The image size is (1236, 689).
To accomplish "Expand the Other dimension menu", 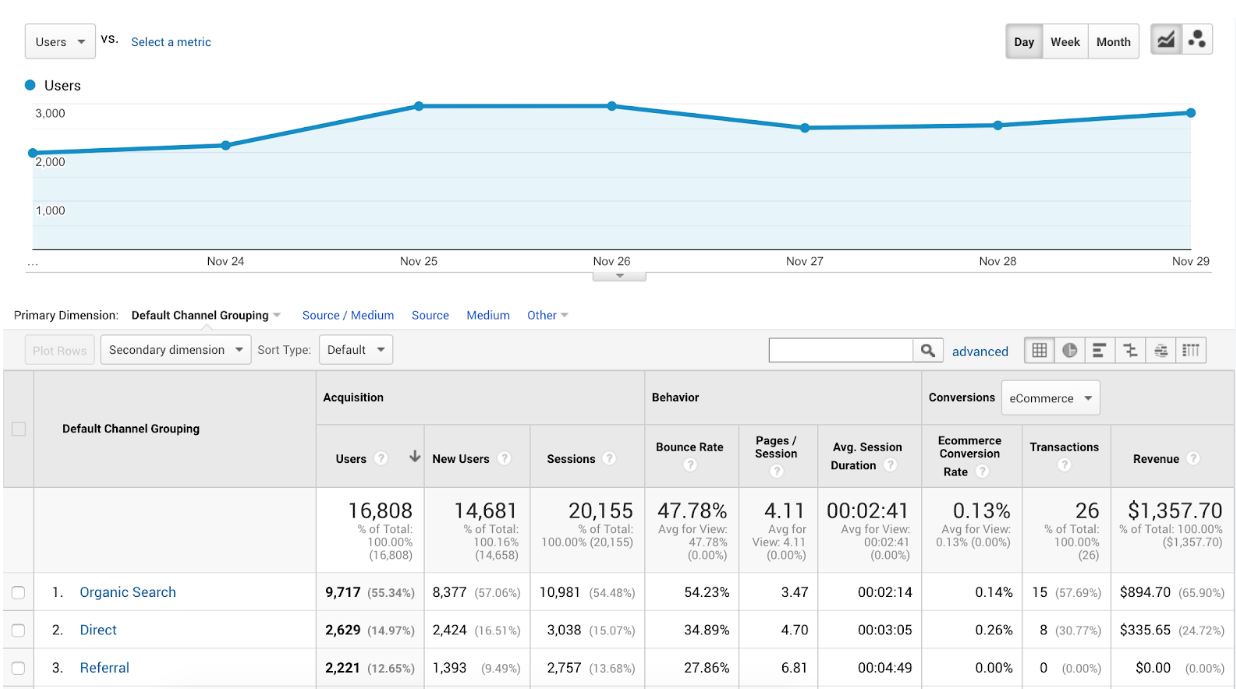I will tap(548, 315).
